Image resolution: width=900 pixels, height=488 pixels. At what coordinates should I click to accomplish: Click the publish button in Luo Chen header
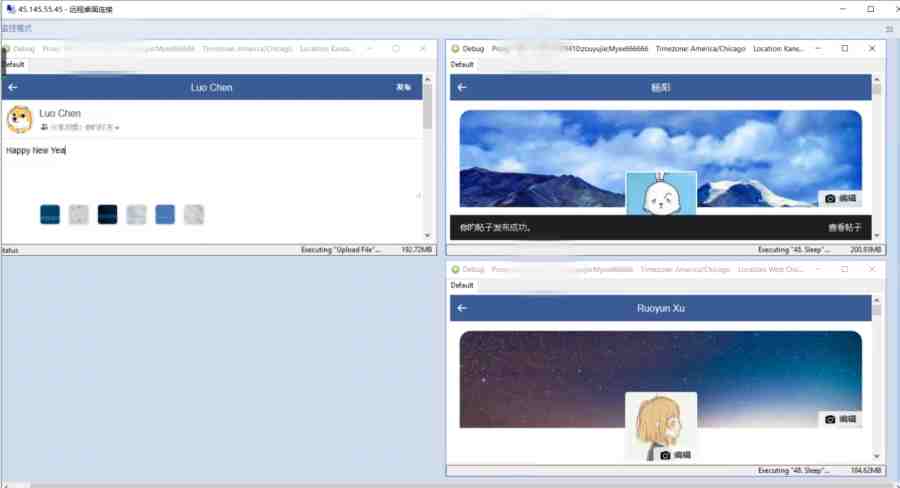tap(403, 87)
